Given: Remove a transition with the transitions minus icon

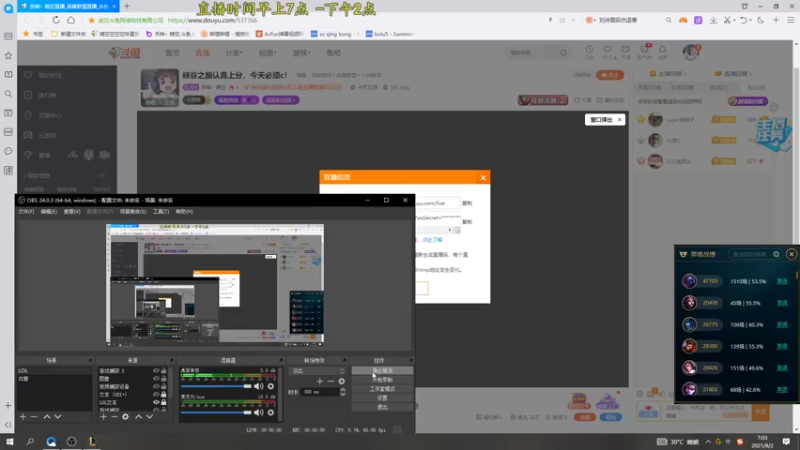Looking at the screenshot, I should [331, 381].
